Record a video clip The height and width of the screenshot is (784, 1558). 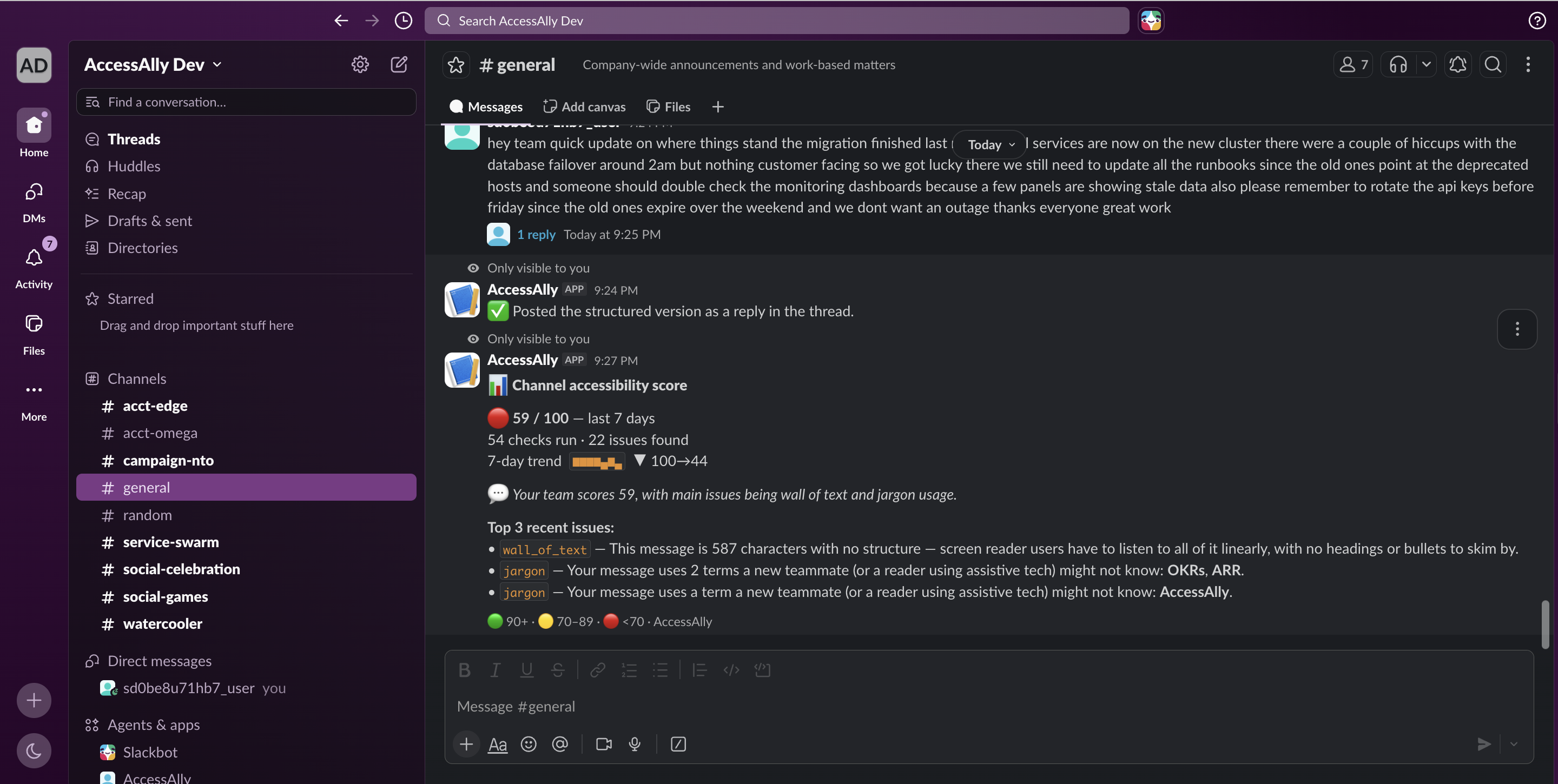(x=604, y=744)
